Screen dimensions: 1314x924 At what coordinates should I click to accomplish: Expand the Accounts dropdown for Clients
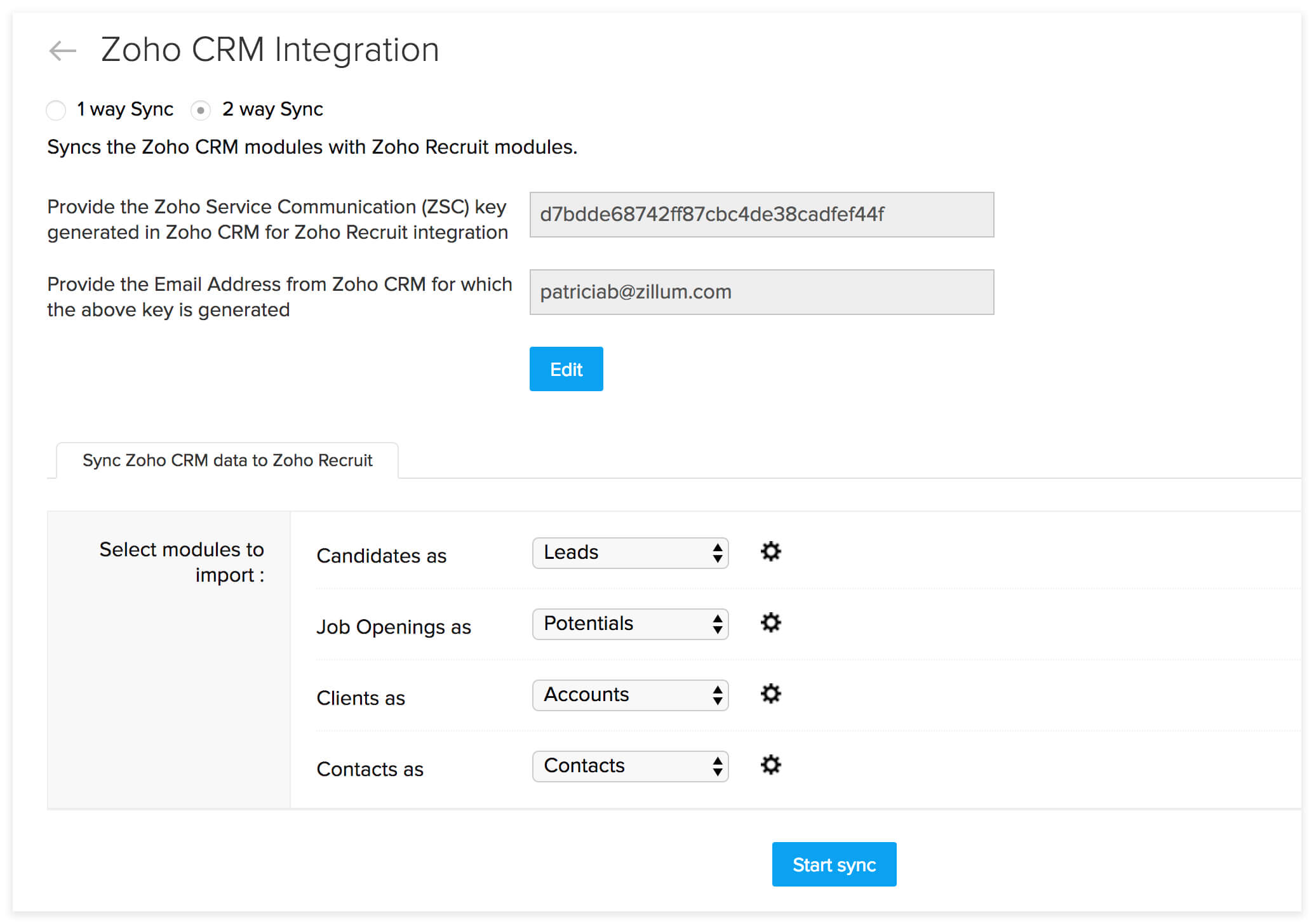[630, 695]
